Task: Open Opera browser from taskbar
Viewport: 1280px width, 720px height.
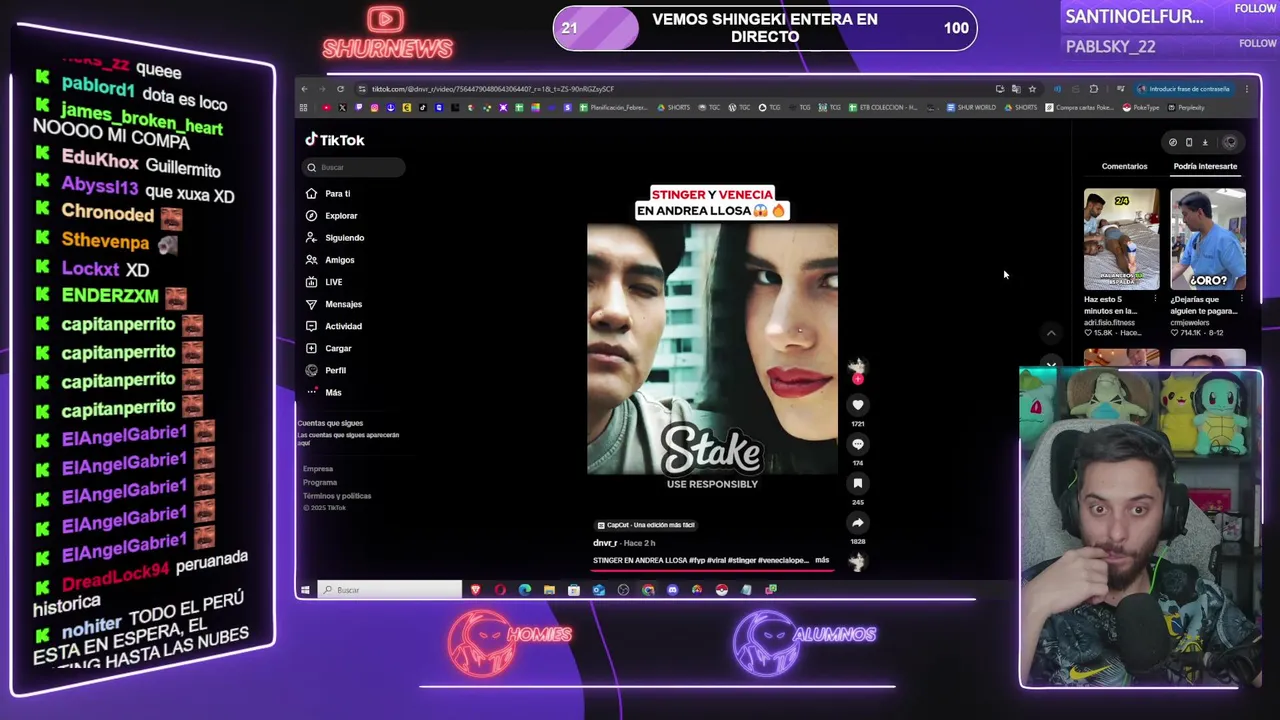Action: click(x=500, y=590)
